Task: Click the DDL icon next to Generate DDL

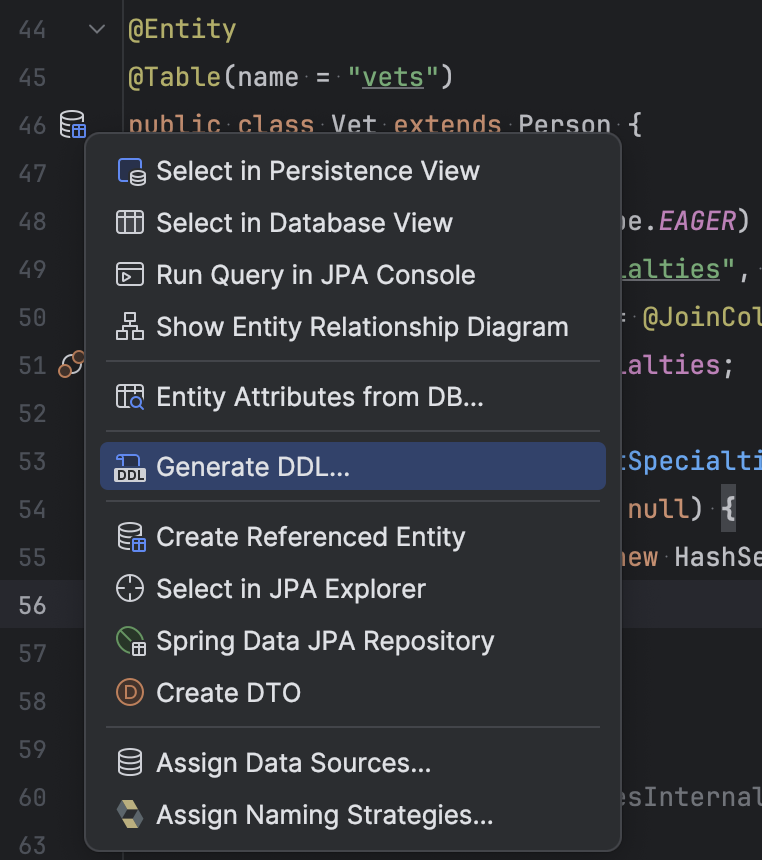Action: 131,466
